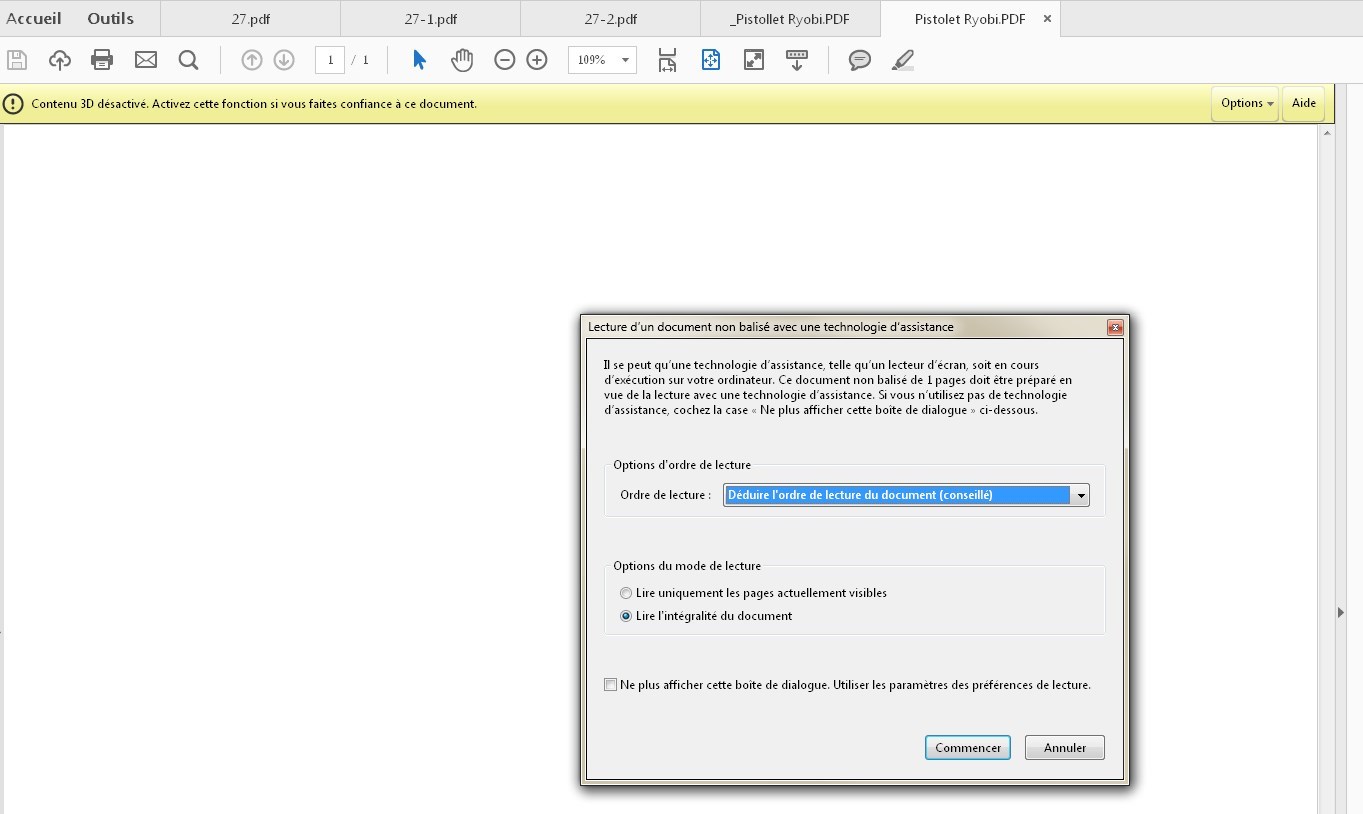1363x814 pixels.
Task: Select 'Lire l'intégralité du document' option
Action: [706, 616]
